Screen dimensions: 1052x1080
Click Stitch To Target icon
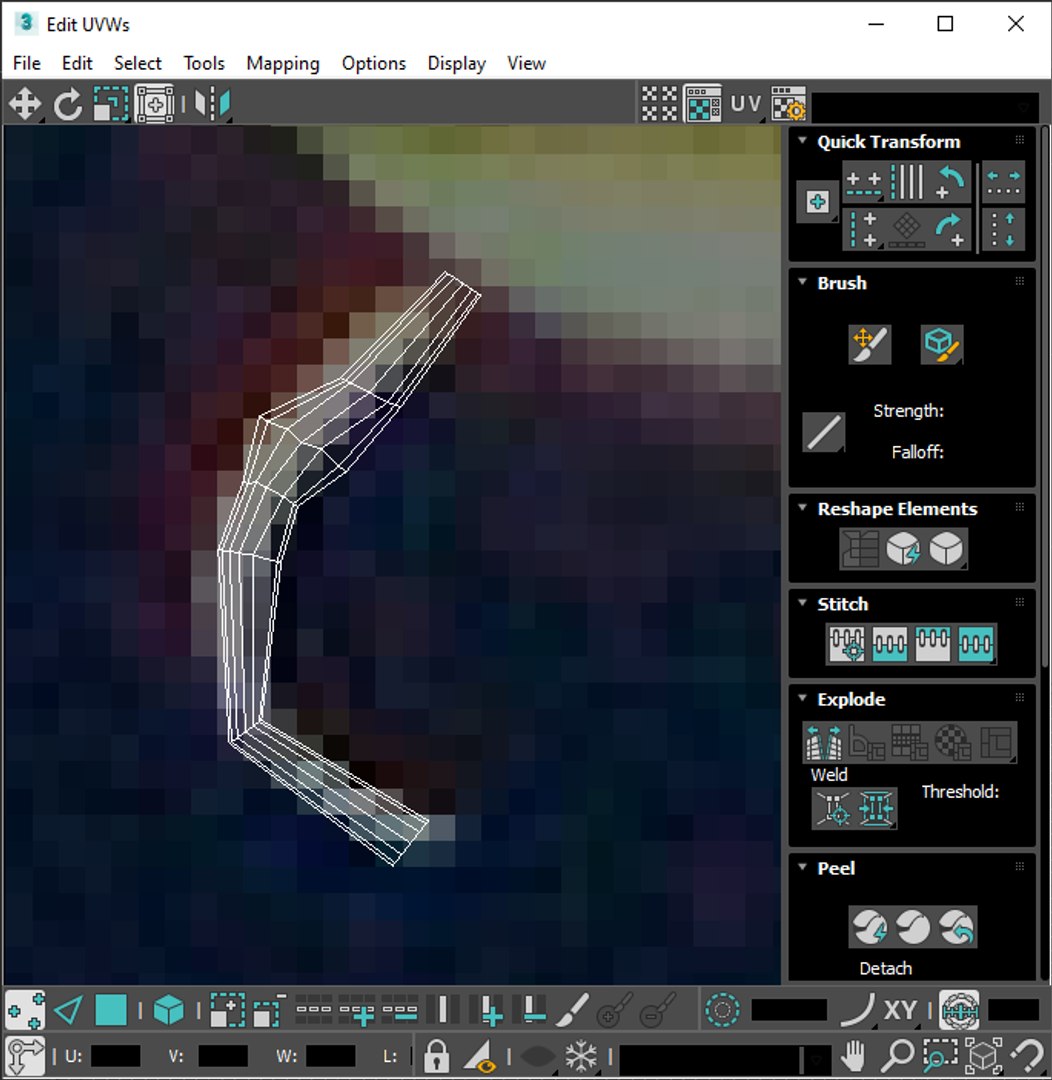[x=847, y=644]
